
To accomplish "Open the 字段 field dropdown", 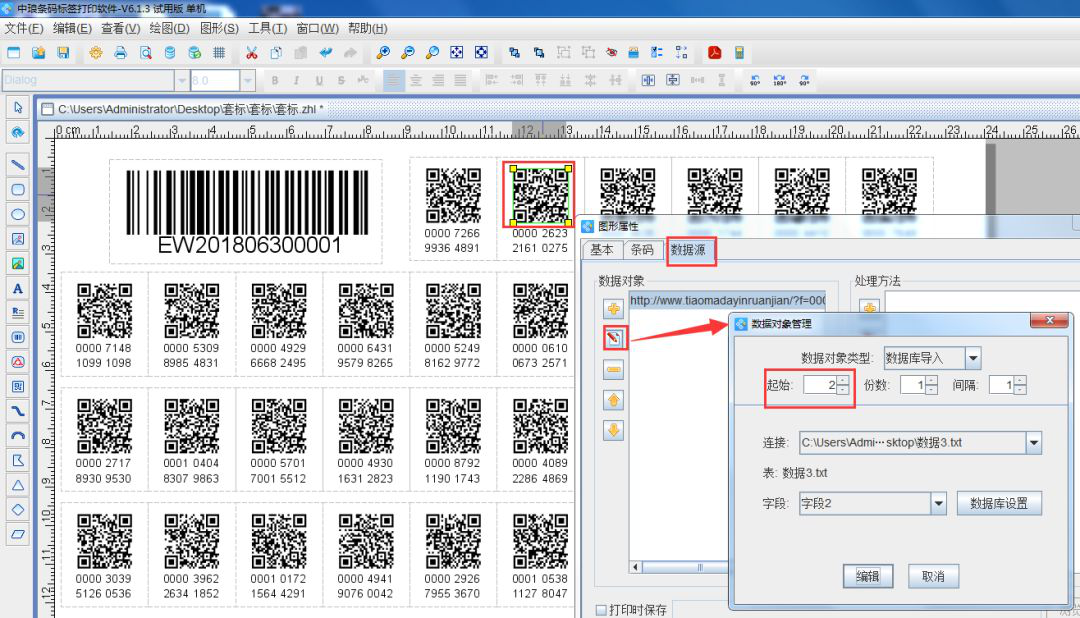I will (x=938, y=504).
